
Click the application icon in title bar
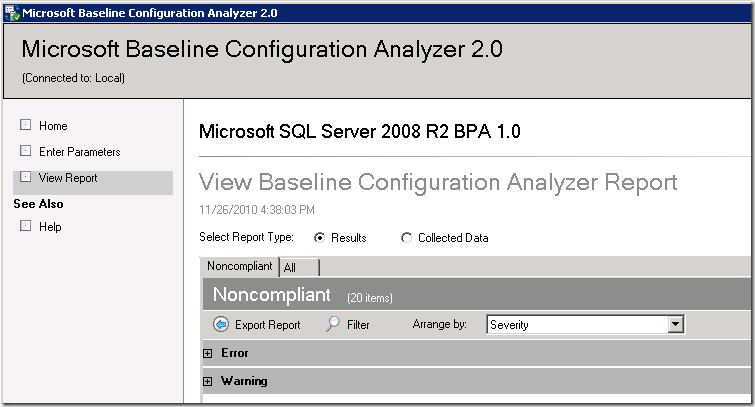[x=10, y=13]
